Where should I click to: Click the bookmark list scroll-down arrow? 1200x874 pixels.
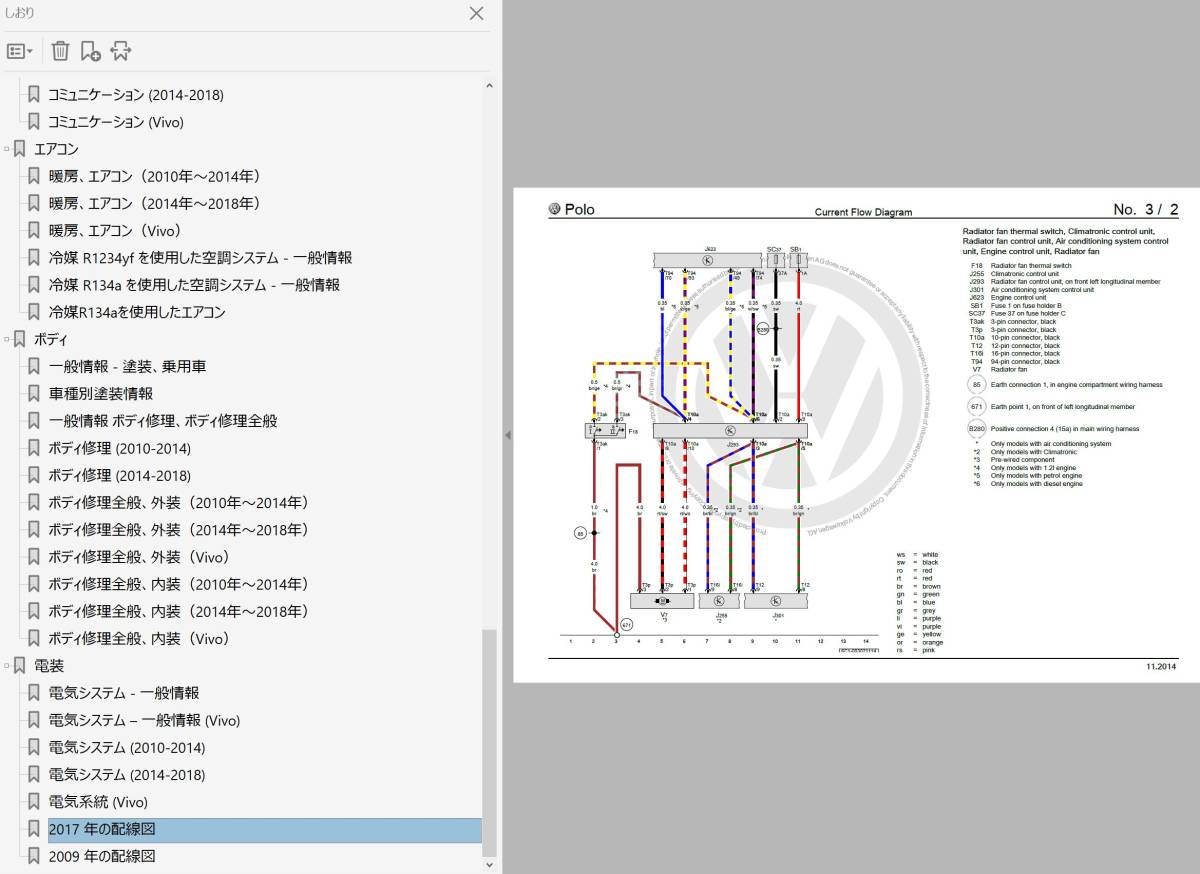pos(489,863)
